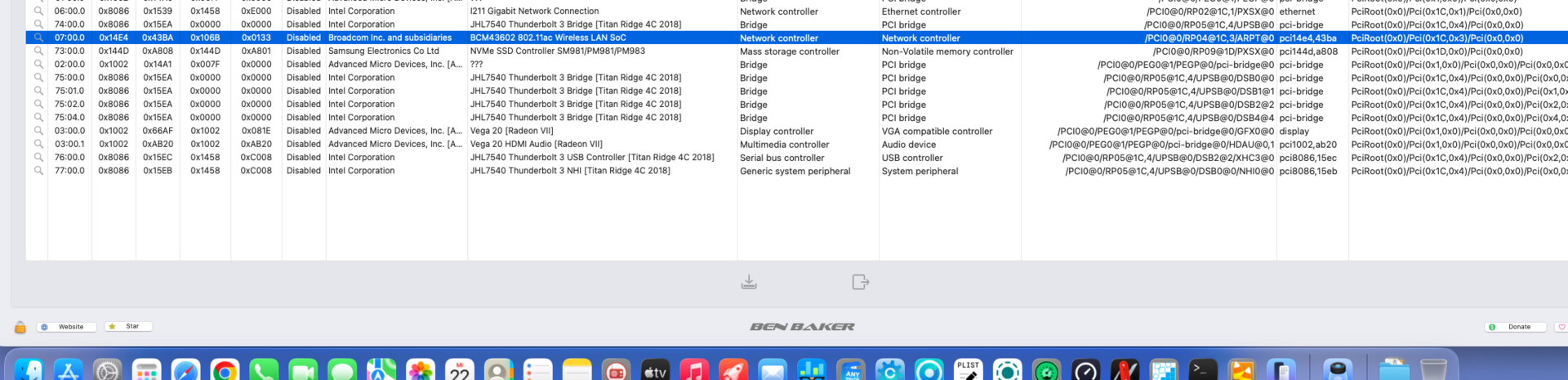Click the magnifier icon for device 76:00.0
The width and height of the screenshot is (1568, 380).
pyautogui.click(x=38, y=157)
